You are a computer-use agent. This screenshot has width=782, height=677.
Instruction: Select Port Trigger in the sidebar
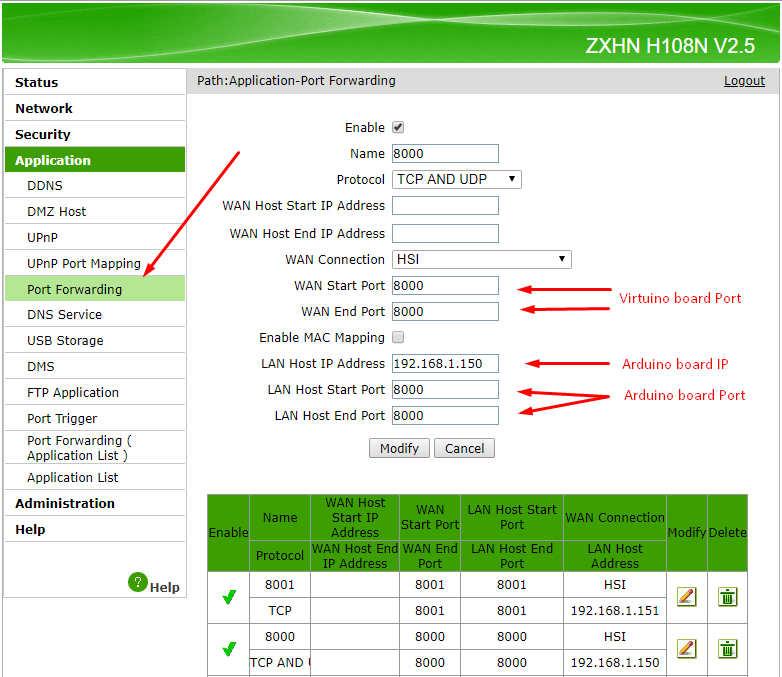[x=62, y=419]
